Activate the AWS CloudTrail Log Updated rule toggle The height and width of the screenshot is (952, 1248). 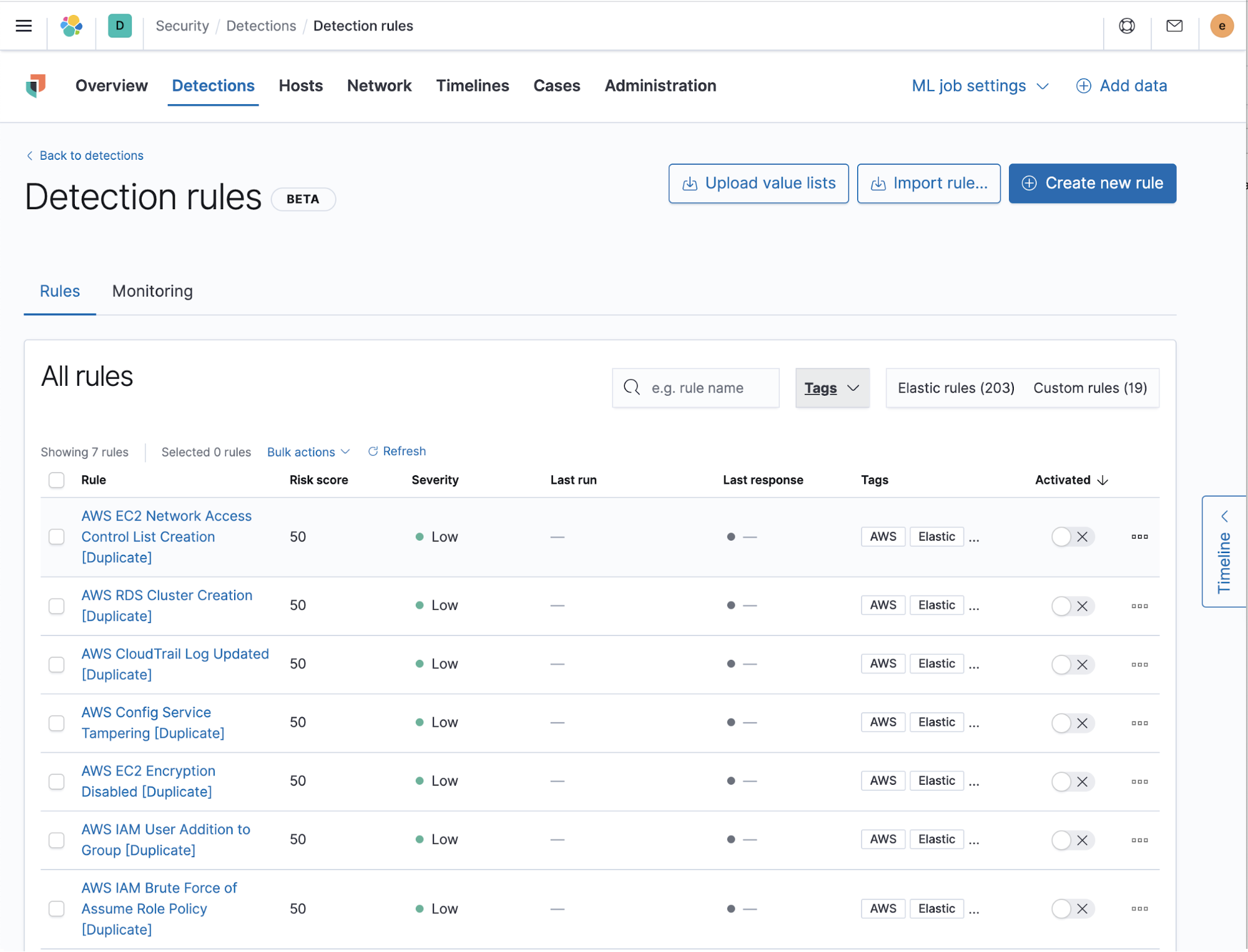click(1073, 664)
